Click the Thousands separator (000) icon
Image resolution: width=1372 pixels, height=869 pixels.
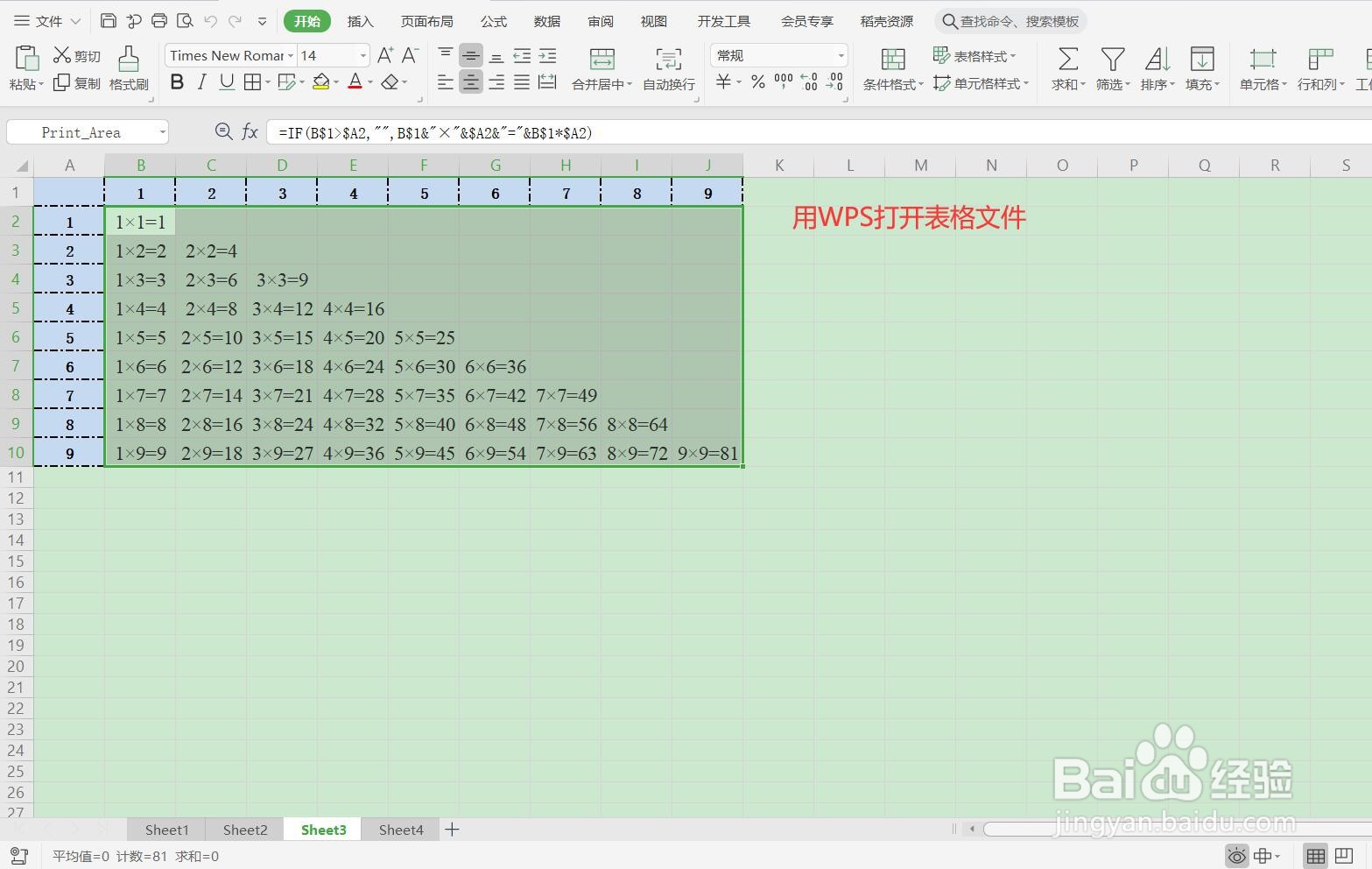click(x=784, y=82)
